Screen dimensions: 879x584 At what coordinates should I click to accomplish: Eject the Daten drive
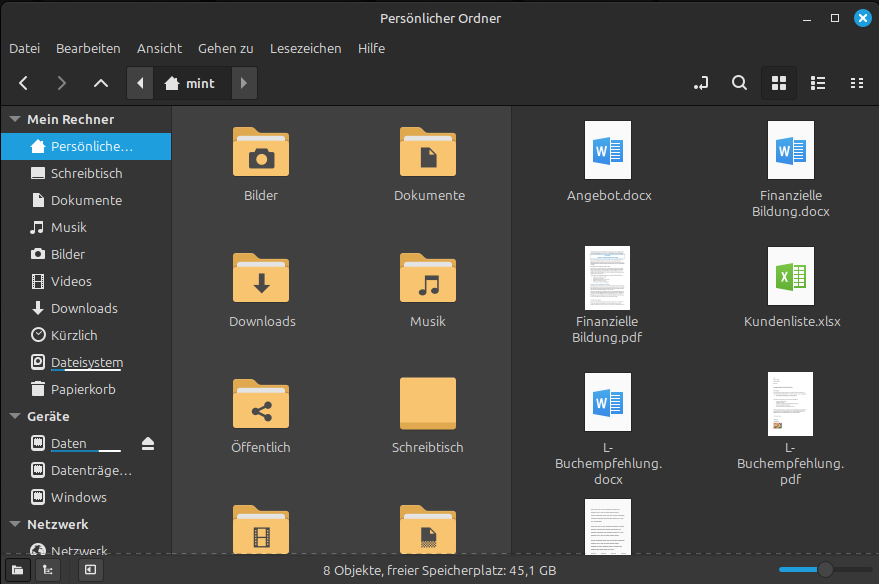(148, 443)
